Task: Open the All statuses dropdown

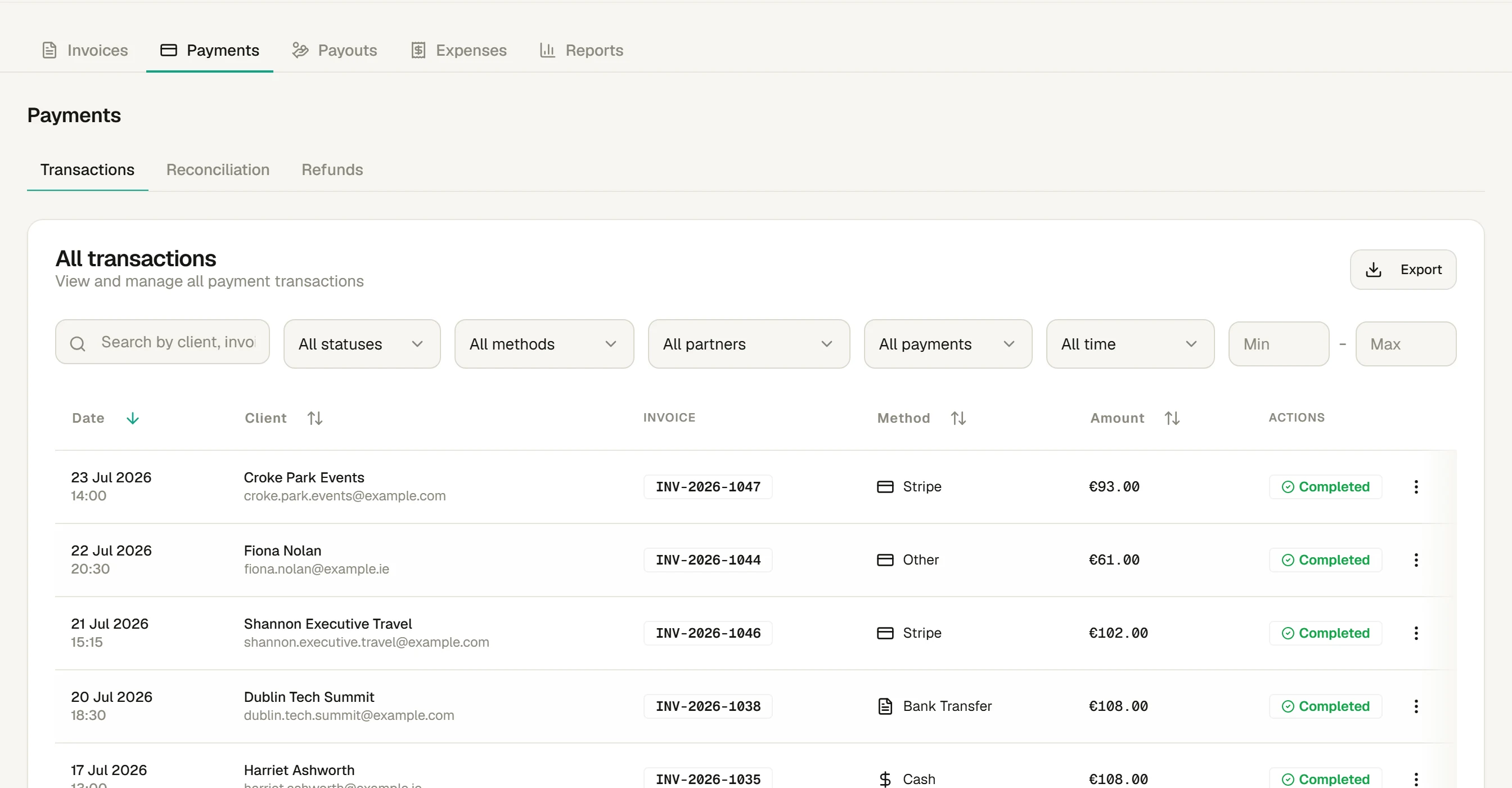Action: [362, 344]
